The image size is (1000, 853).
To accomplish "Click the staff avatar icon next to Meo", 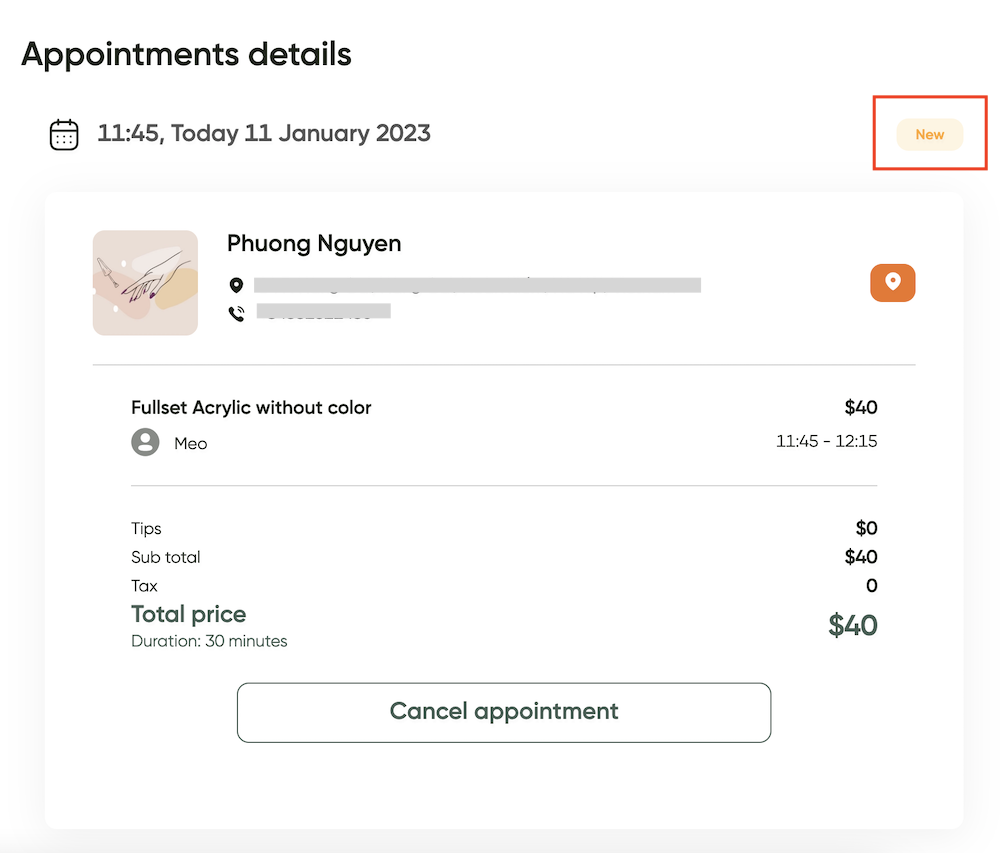I will point(145,442).
